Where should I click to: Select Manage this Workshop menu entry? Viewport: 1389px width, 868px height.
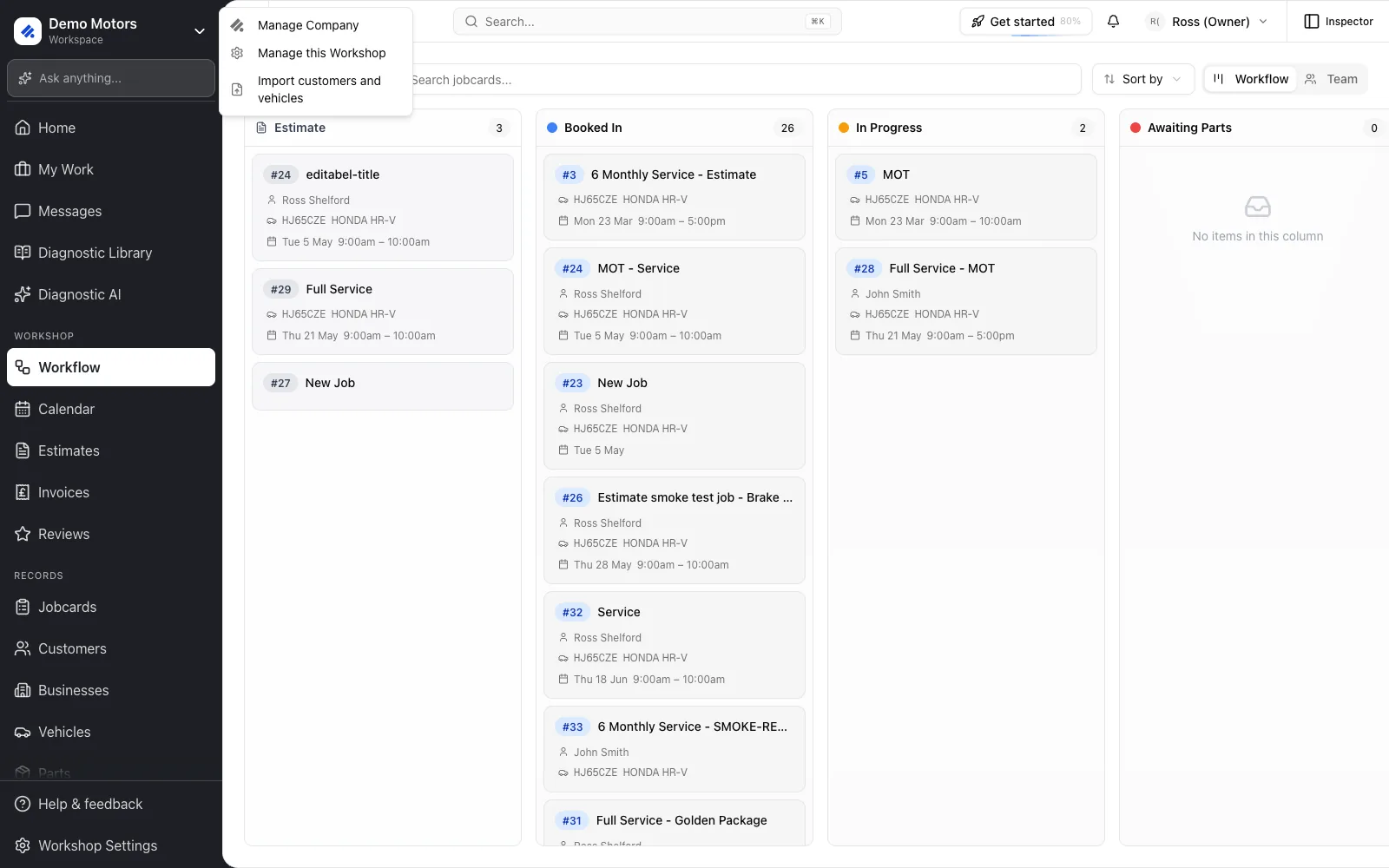coord(315,53)
